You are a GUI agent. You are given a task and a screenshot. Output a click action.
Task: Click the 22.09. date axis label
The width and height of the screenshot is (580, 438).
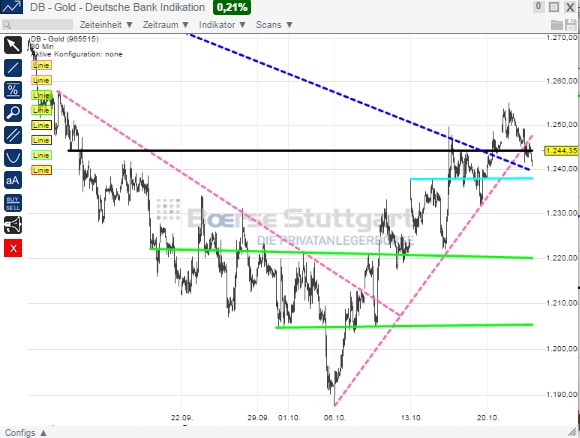182,418
